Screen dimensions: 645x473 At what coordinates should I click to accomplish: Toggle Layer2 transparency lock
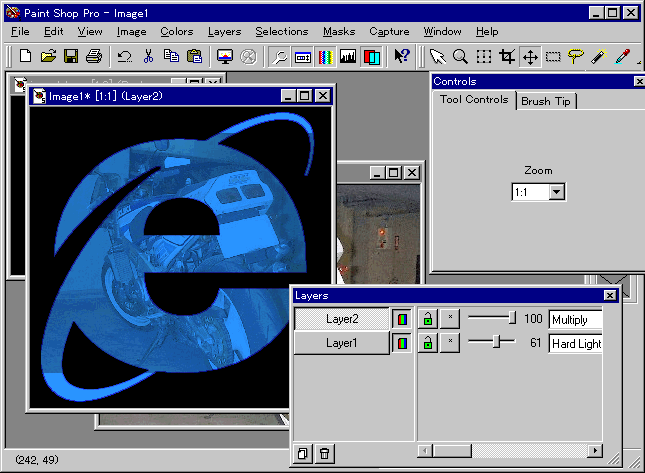pyautogui.click(x=428, y=319)
